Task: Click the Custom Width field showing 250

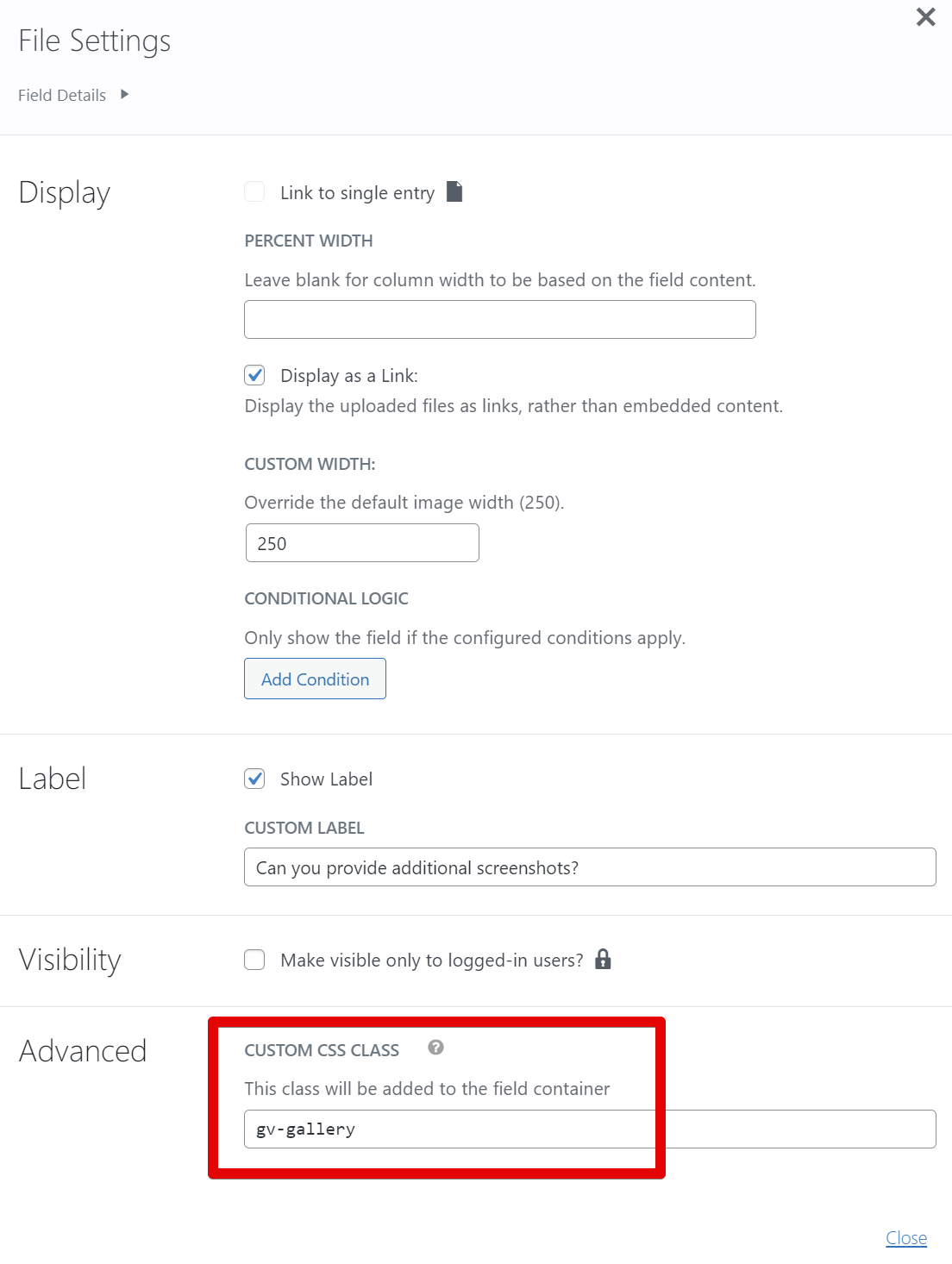Action: 362,543
